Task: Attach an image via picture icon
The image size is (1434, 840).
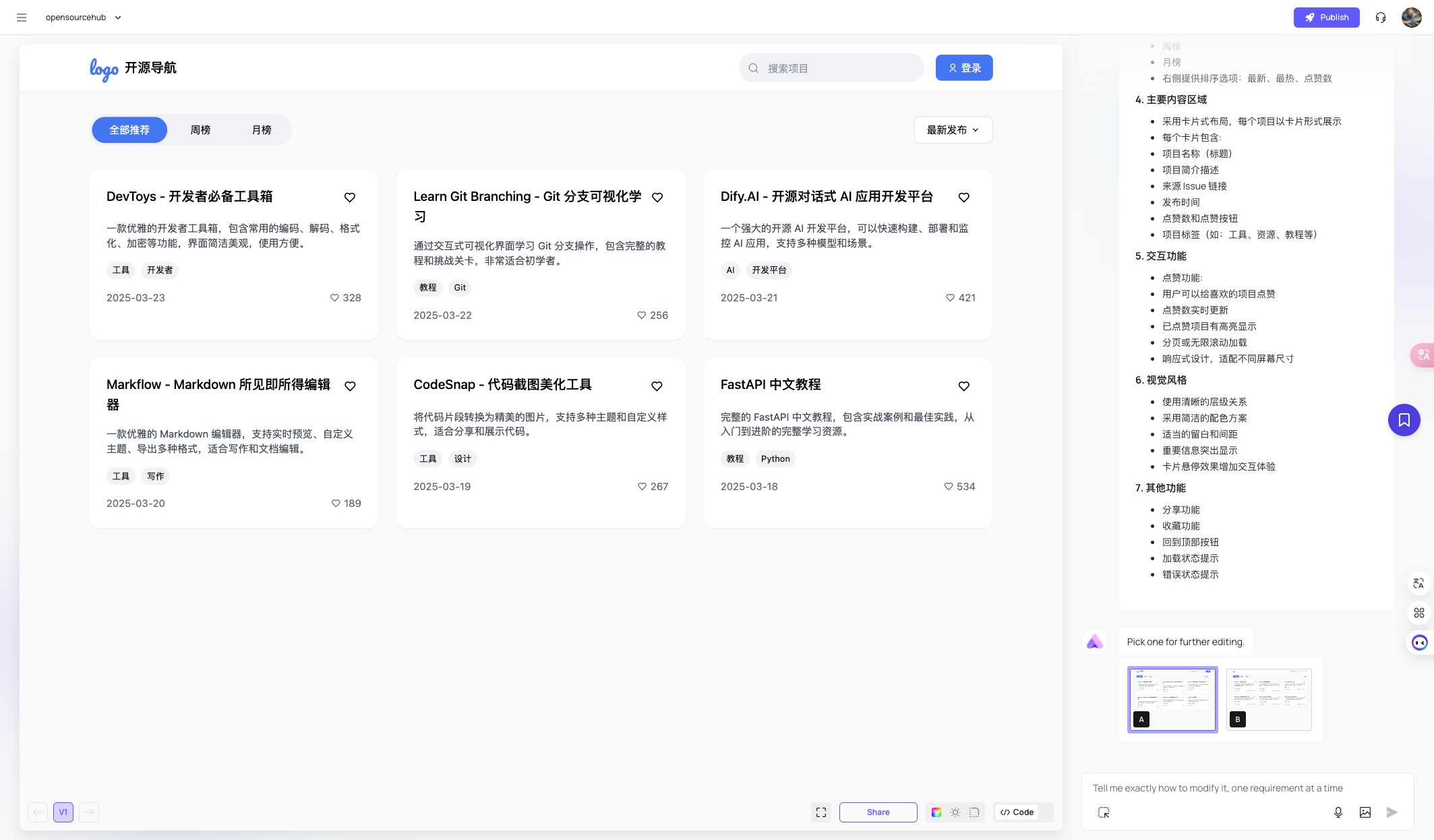Action: click(x=1365, y=812)
